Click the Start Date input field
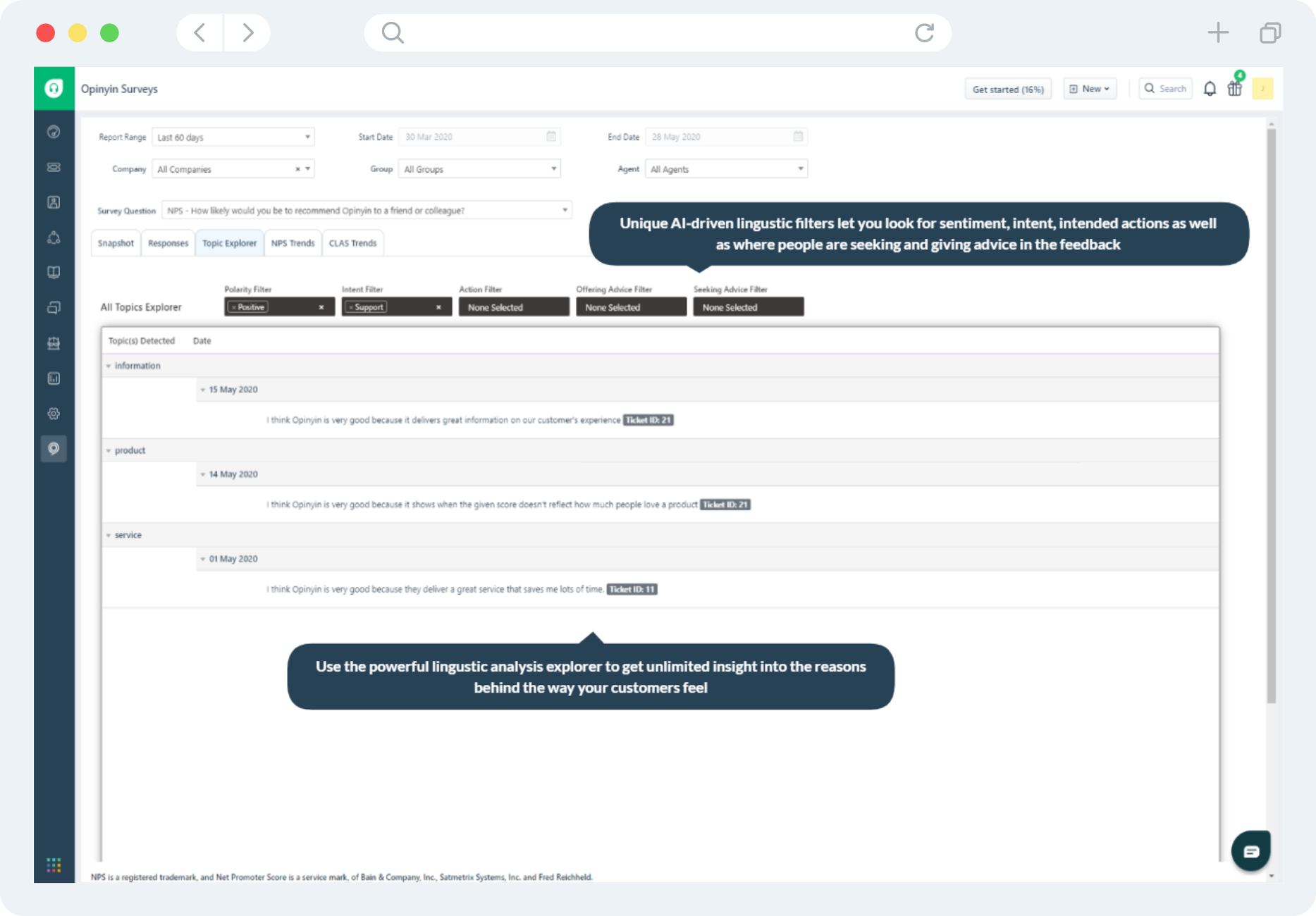Image resolution: width=1316 pixels, height=916 pixels. pyautogui.click(x=480, y=137)
